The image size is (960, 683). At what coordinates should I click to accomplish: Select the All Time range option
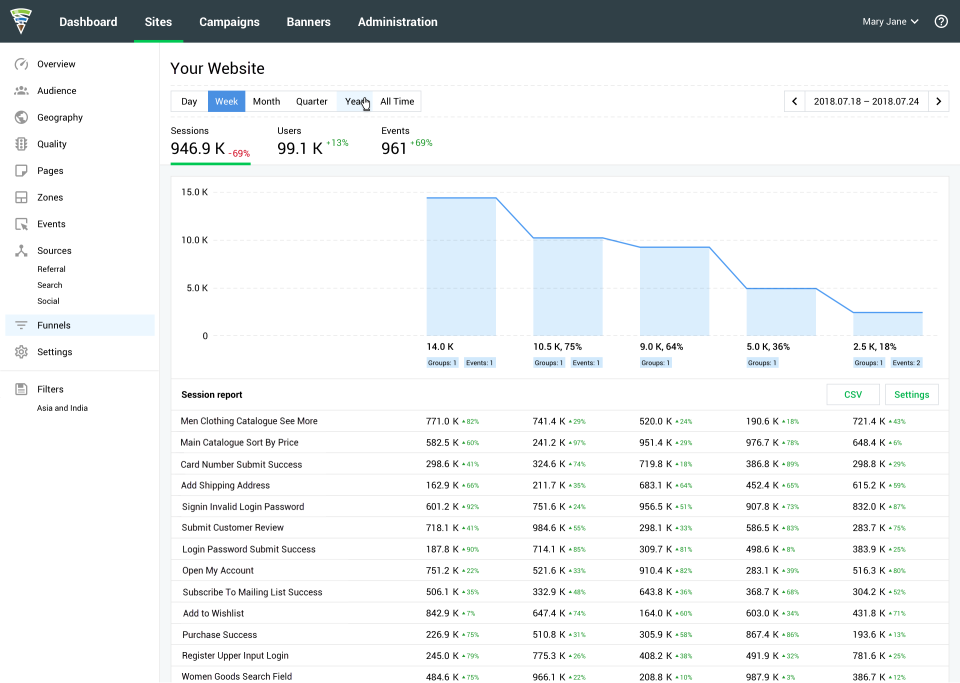click(x=397, y=101)
